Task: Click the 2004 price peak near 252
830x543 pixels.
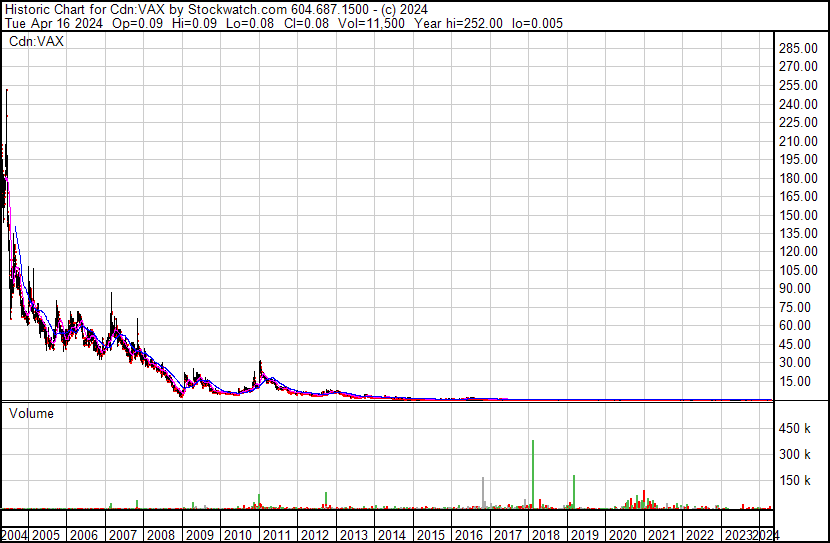Action: 7,91
